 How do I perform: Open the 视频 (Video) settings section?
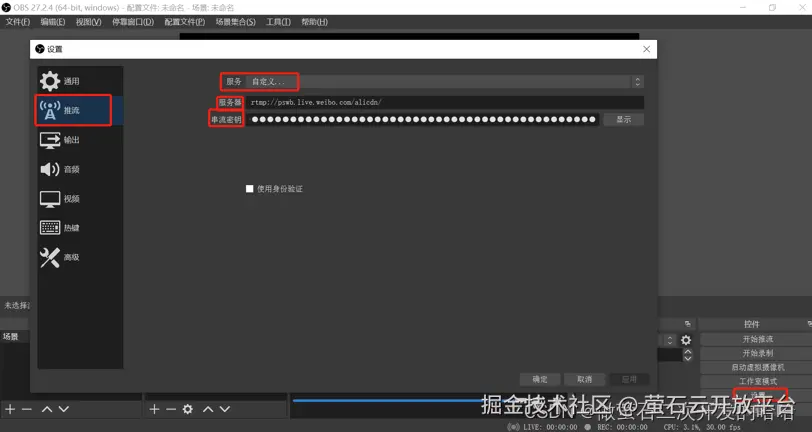pos(80,198)
